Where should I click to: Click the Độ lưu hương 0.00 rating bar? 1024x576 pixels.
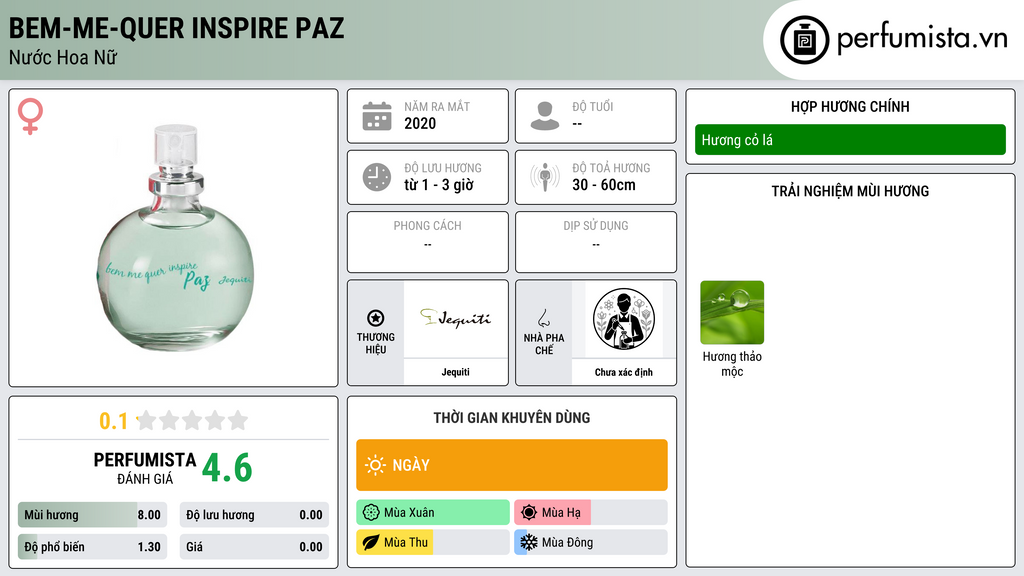pyautogui.click(x=254, y=515)
